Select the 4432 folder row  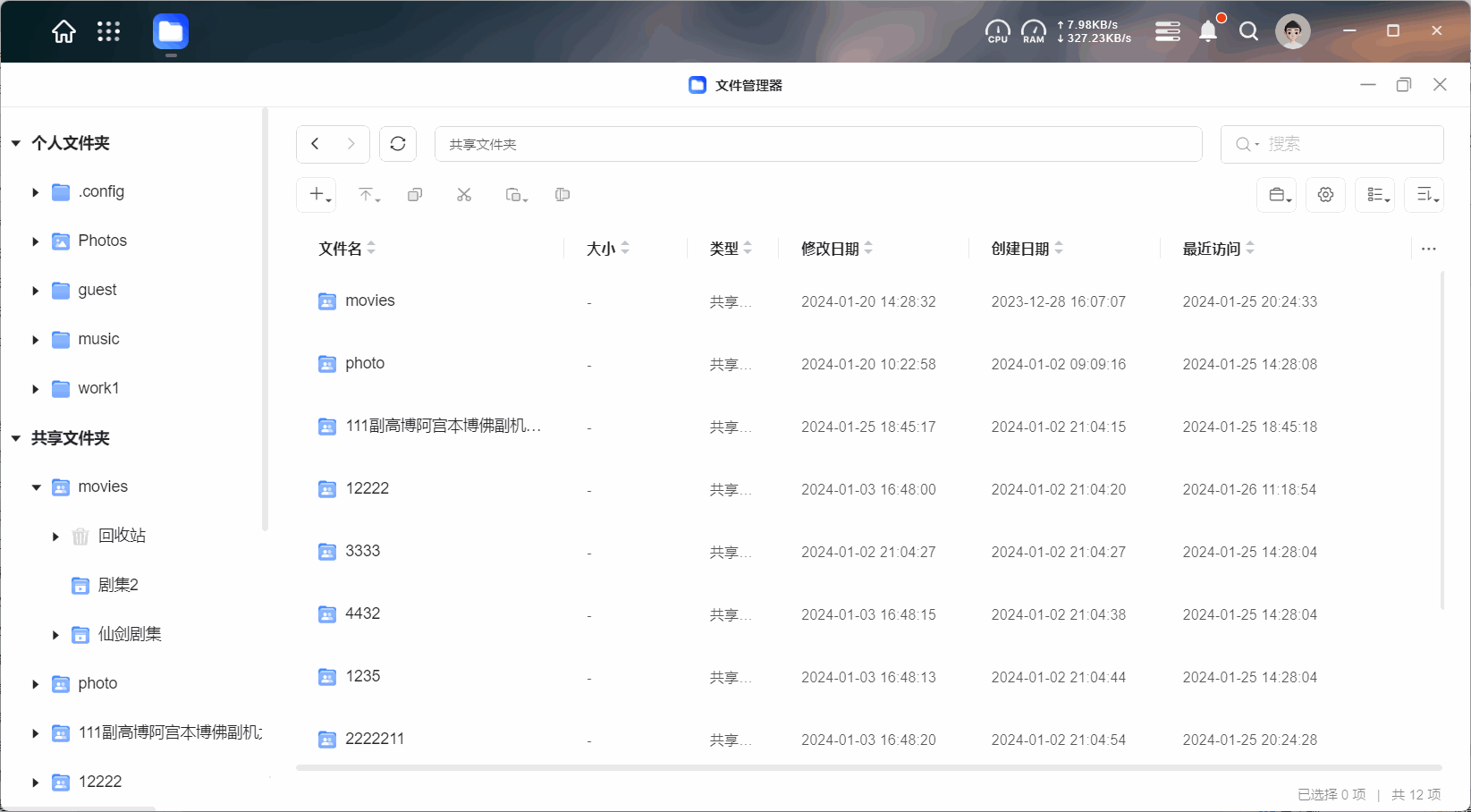pos(867,614)
